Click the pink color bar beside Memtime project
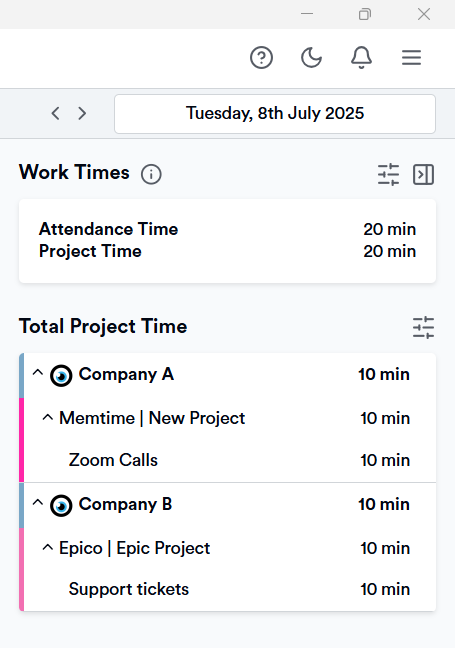Screen dimensions: 455x648 [21, 440]
